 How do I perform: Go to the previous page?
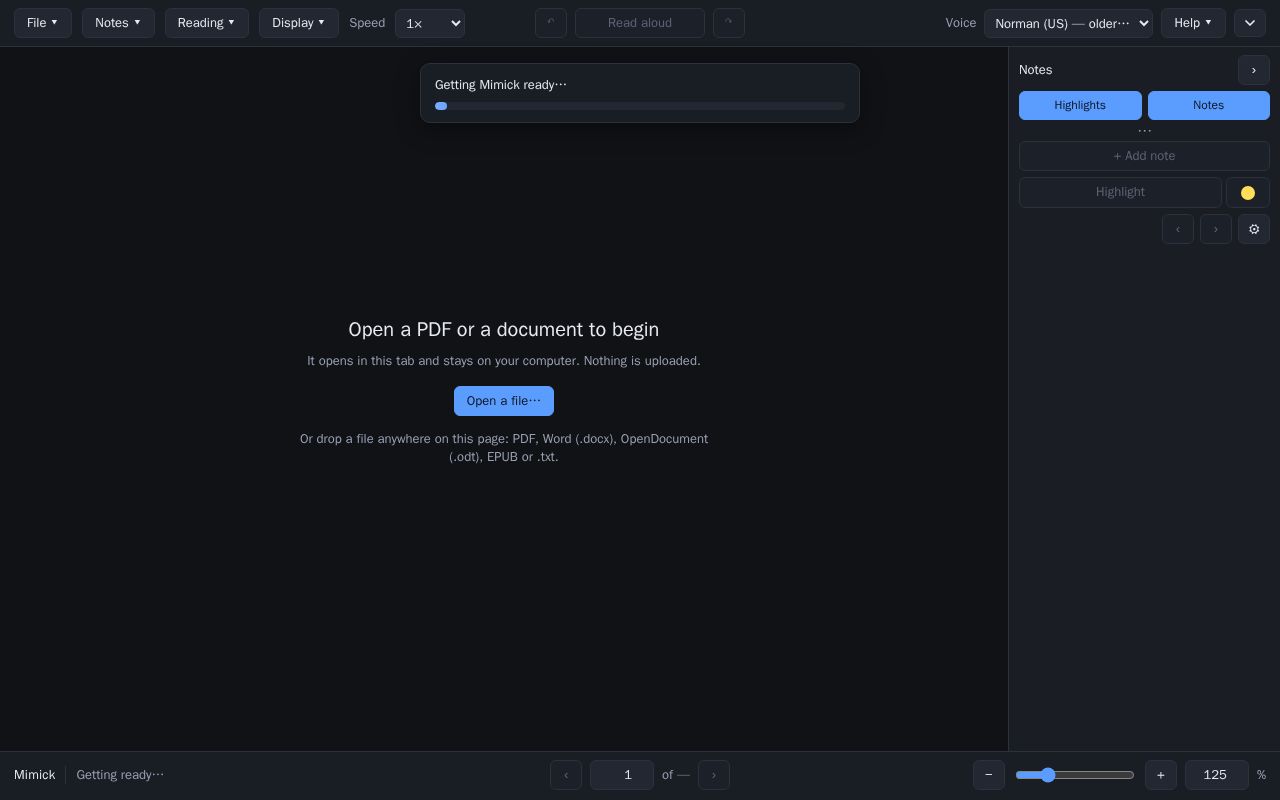[x=566, y=775]
